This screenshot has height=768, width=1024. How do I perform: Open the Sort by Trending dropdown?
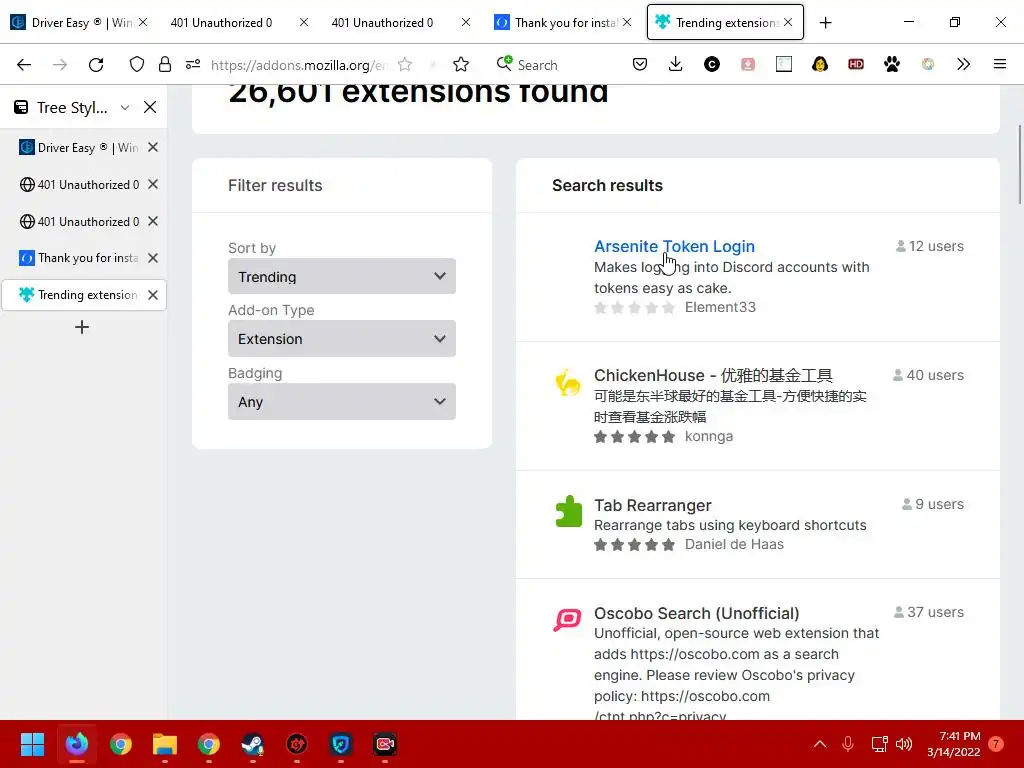342,276
